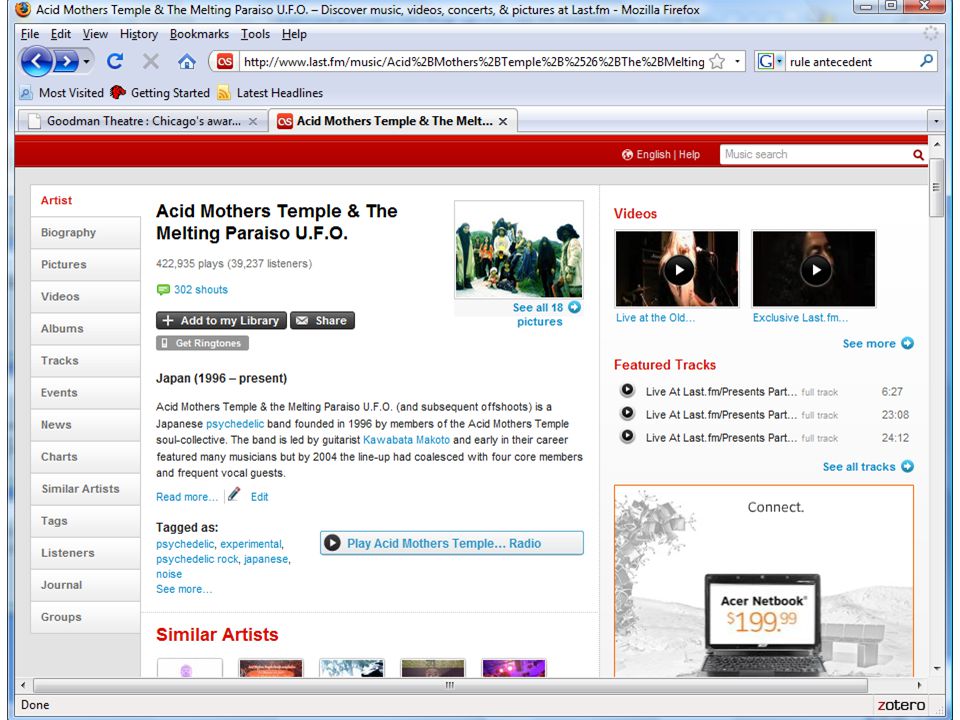Click the psychedelic link in the biography
Image resolution: width=960 pixels, height=720 pixels.
pos(235,424)
